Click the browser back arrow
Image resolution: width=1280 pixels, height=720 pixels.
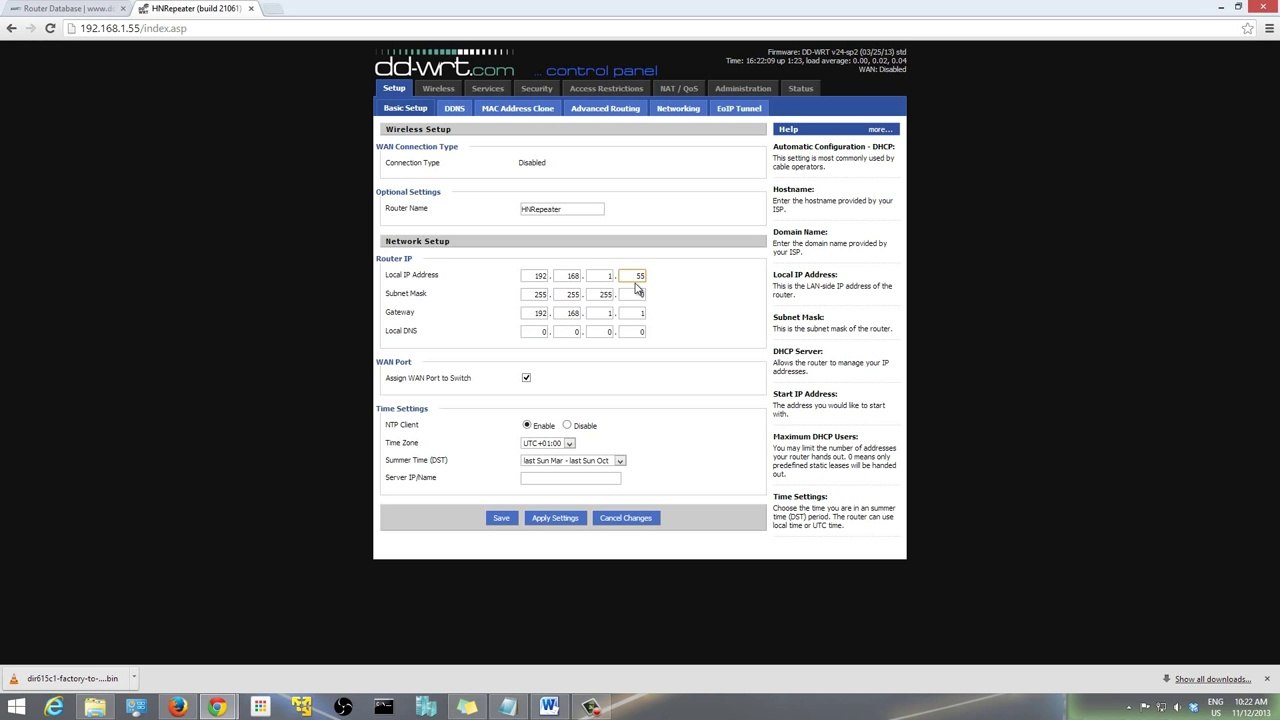[12, 28]
